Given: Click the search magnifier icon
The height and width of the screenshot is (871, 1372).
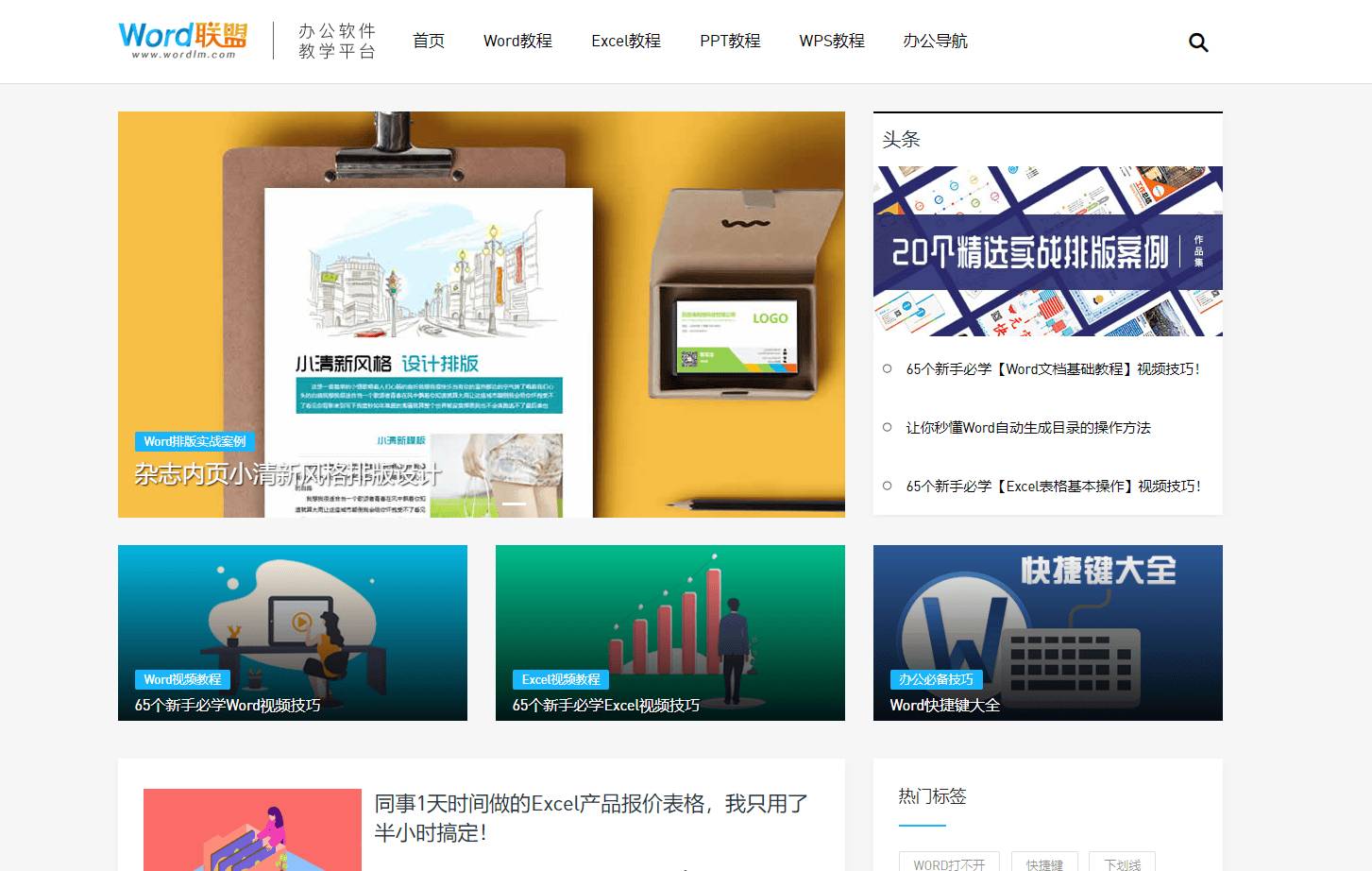Looking at the screenshot, I should pos(1197,43).
